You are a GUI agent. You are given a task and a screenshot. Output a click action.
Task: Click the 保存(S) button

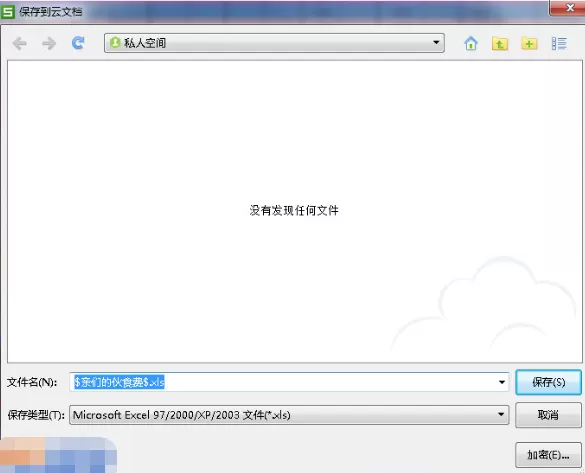[x=548, y=382]
